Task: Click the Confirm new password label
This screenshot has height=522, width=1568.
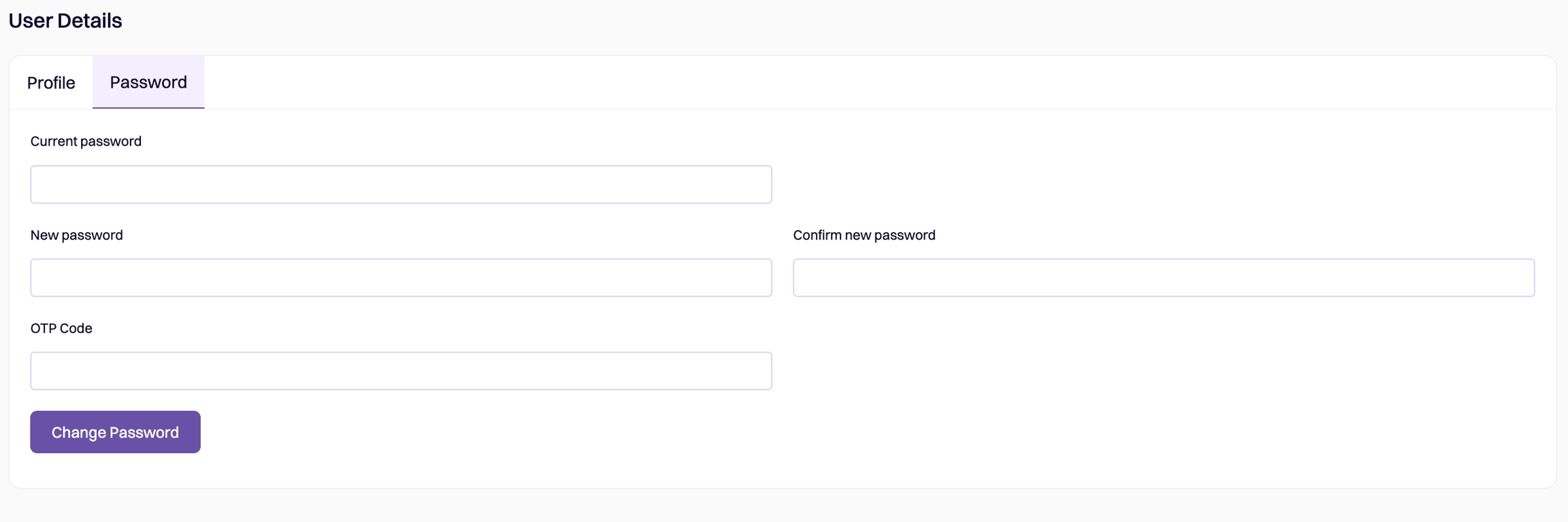Action: pyautogui.click(x=864, y=235)
